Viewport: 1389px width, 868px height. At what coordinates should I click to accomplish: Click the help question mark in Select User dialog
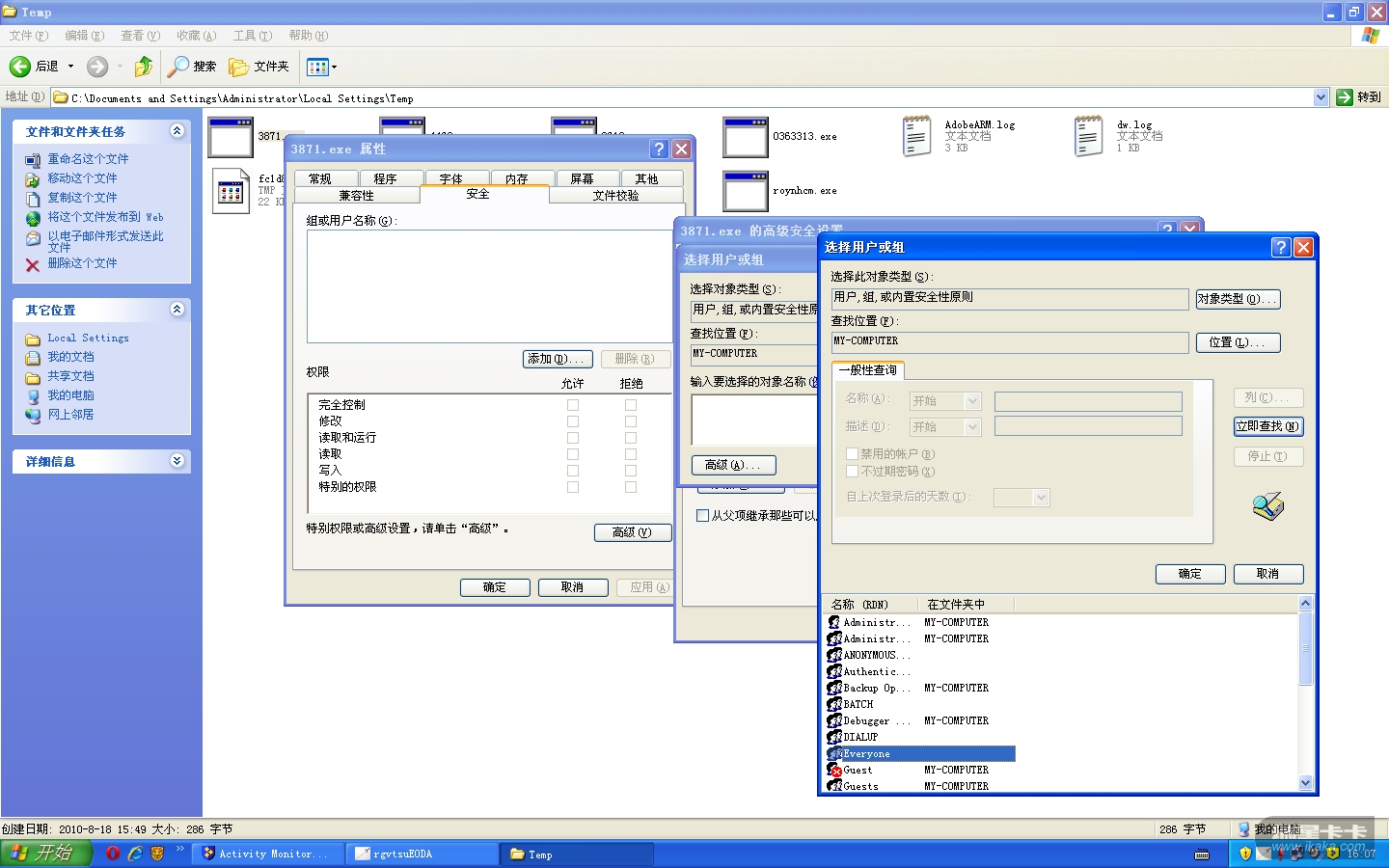tap(1281, 248)
